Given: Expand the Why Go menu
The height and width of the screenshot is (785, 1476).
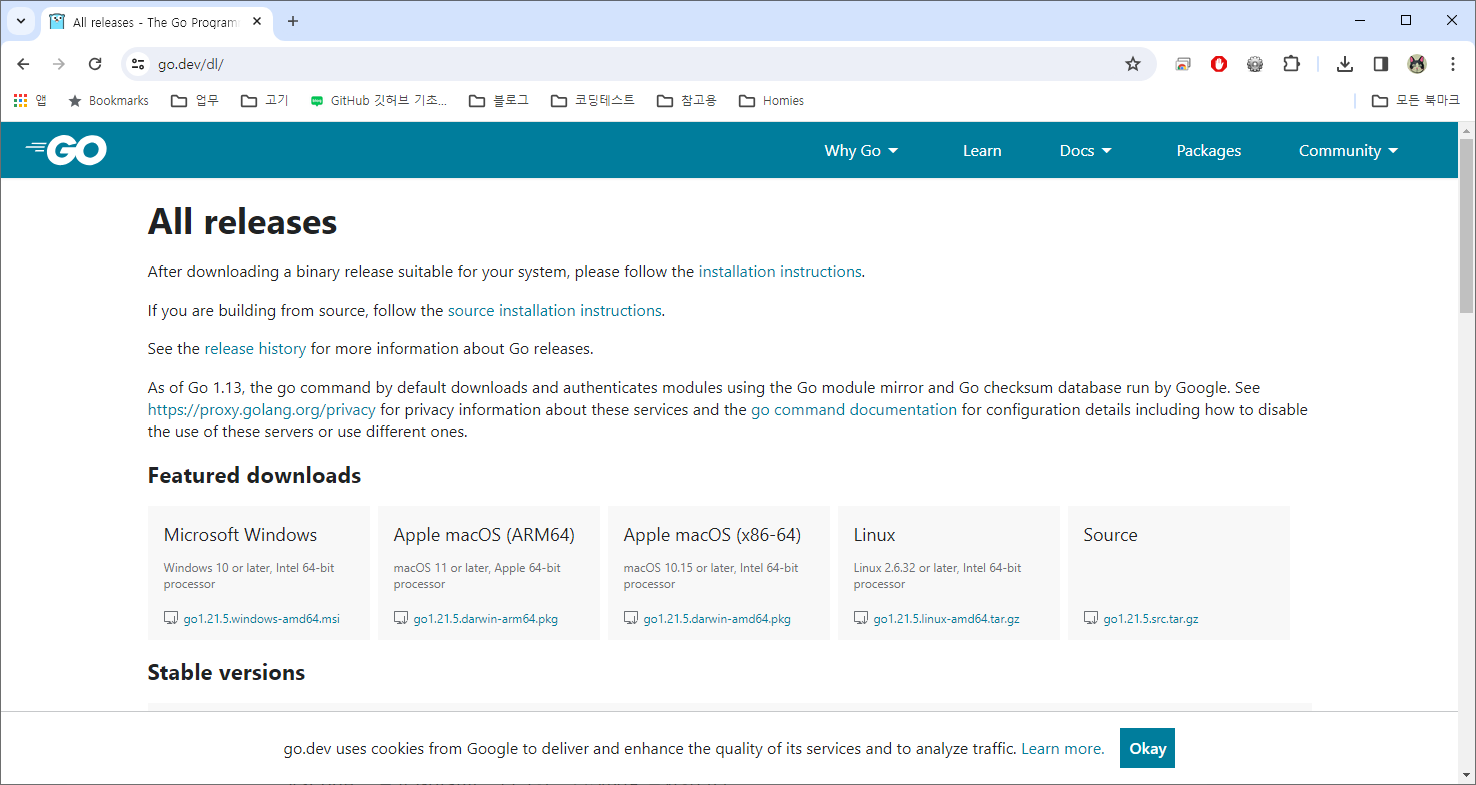Looking at the screenshot, I should (x=861, y=150).
